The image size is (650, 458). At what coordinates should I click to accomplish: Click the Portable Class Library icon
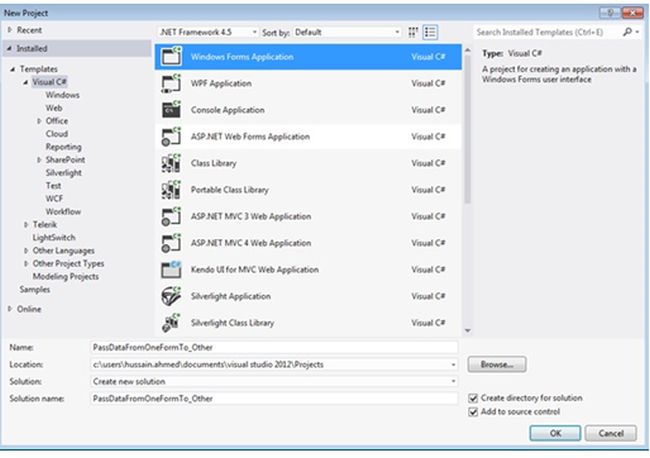(x=171, y=190)
